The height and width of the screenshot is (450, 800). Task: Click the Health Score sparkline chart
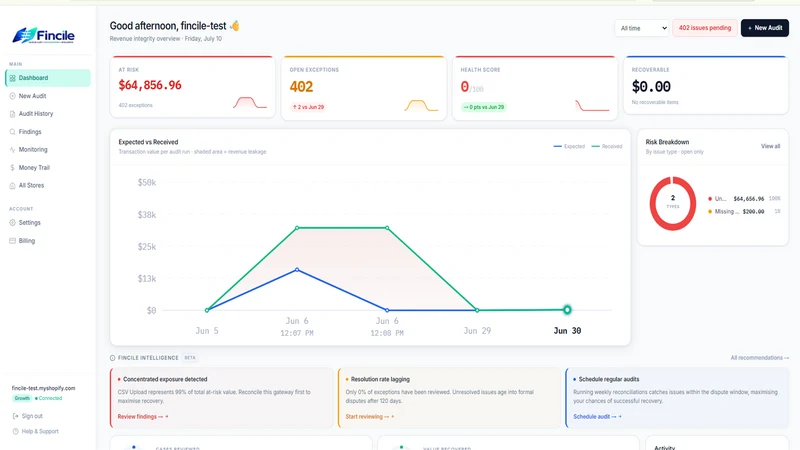pyautogui.click(x=592, y=105)
